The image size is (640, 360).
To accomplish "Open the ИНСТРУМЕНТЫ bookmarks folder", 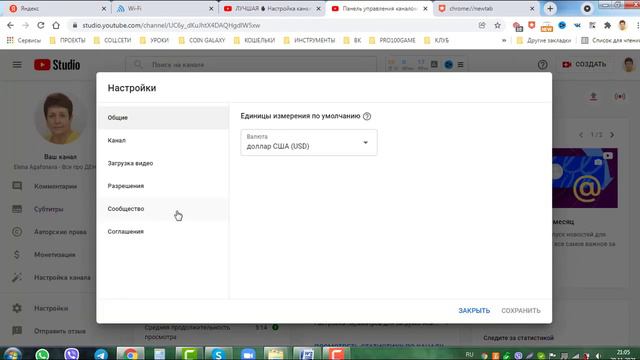I will click(x=309, y=40).
